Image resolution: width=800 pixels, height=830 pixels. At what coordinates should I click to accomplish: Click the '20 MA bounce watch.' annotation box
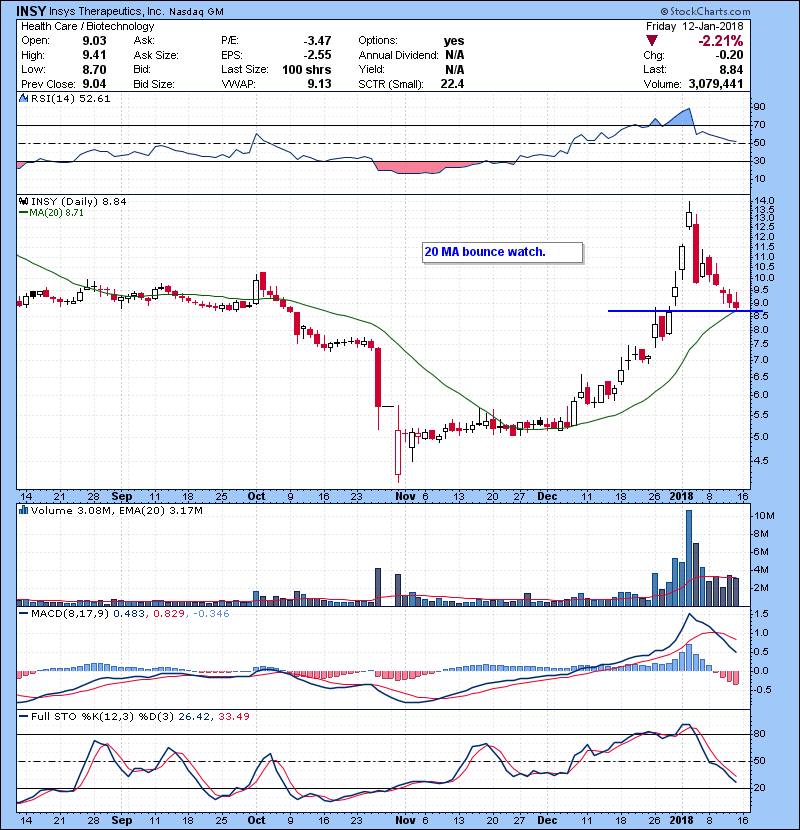coord(502,252)
